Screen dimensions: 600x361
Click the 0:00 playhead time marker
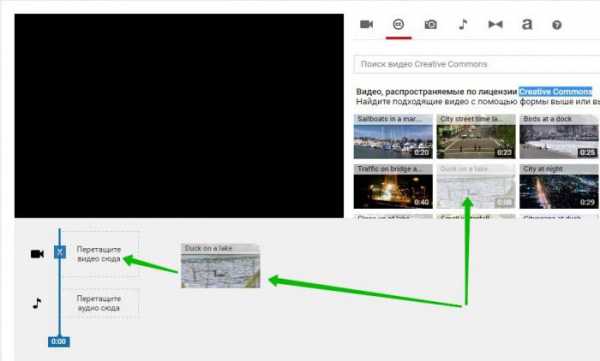(59, 341)
